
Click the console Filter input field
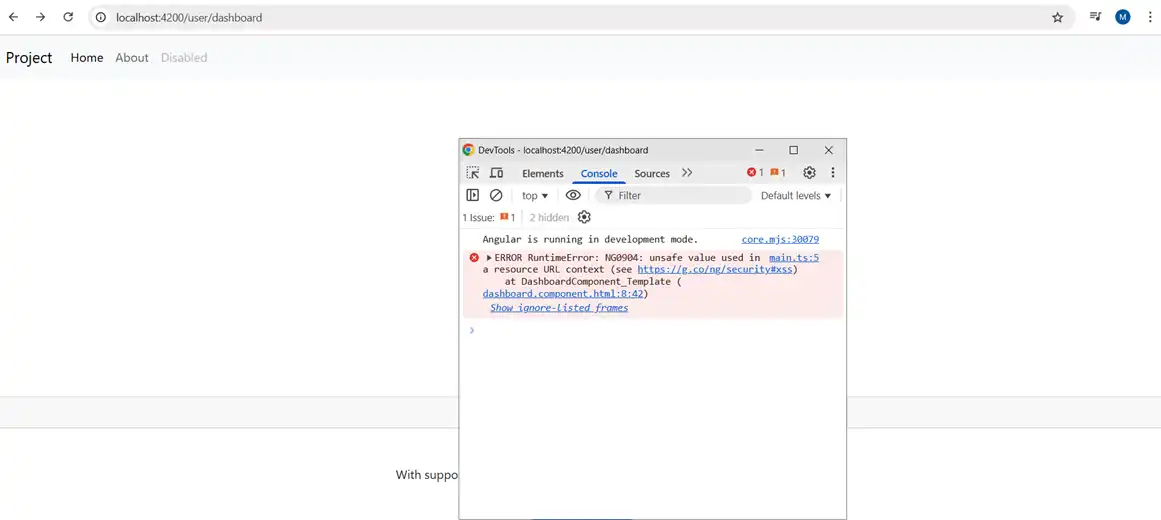click(x=680, y=196)
